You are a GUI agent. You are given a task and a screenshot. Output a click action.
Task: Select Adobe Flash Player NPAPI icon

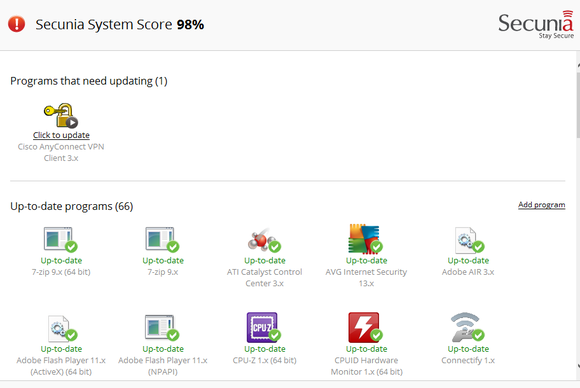coord(162,328)
